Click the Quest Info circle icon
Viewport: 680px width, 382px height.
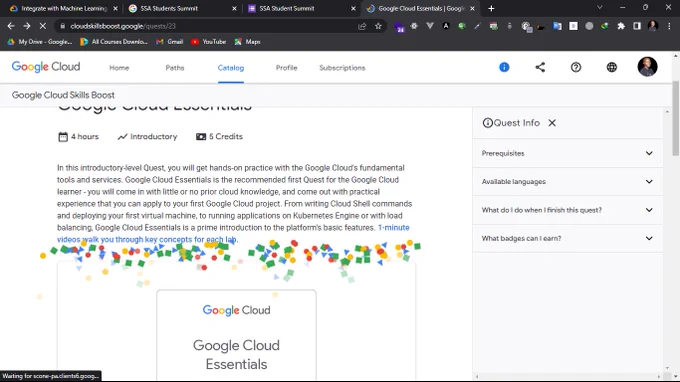pos(487,123)
